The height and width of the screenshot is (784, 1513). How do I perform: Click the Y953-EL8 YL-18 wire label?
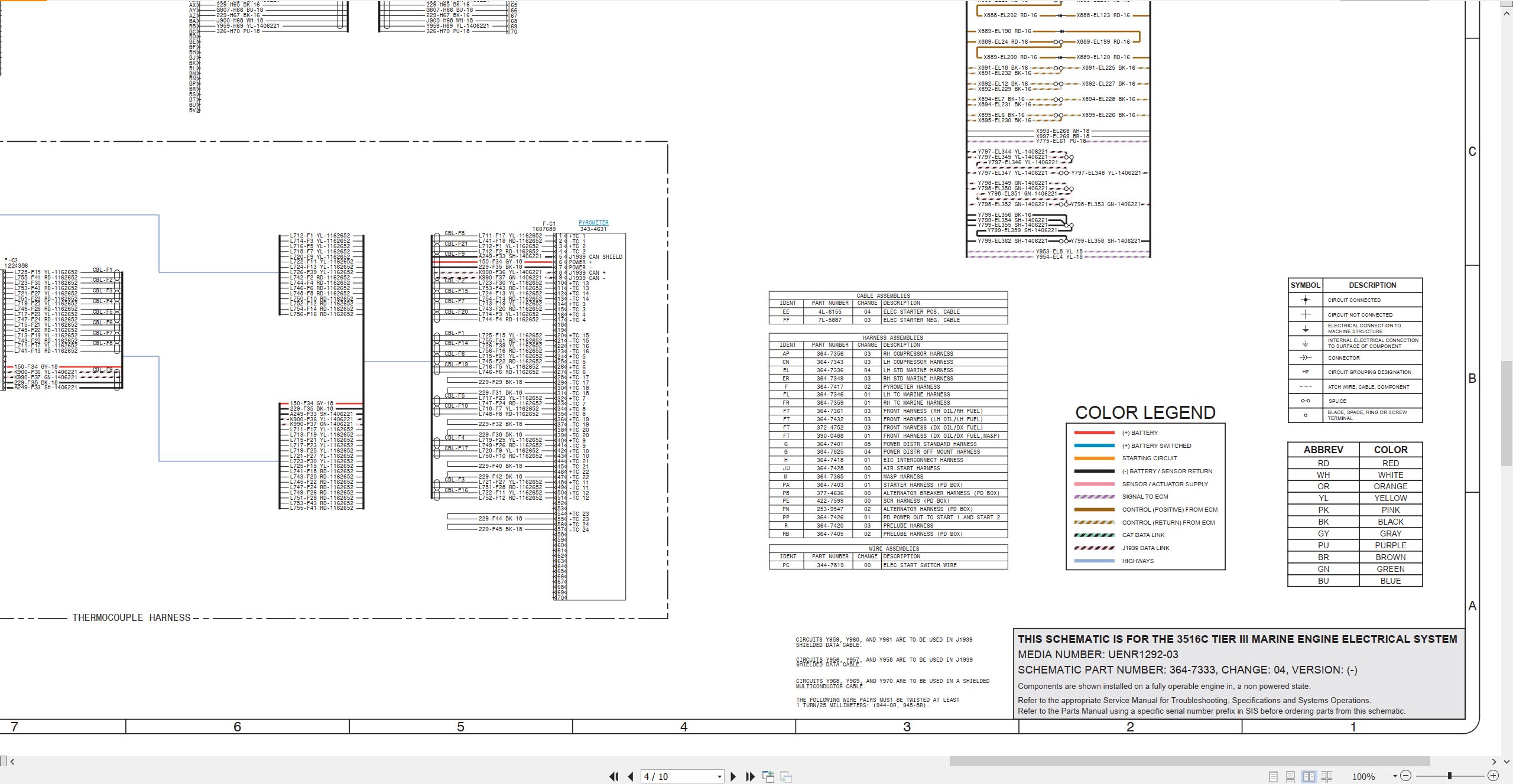(1059, 252)
